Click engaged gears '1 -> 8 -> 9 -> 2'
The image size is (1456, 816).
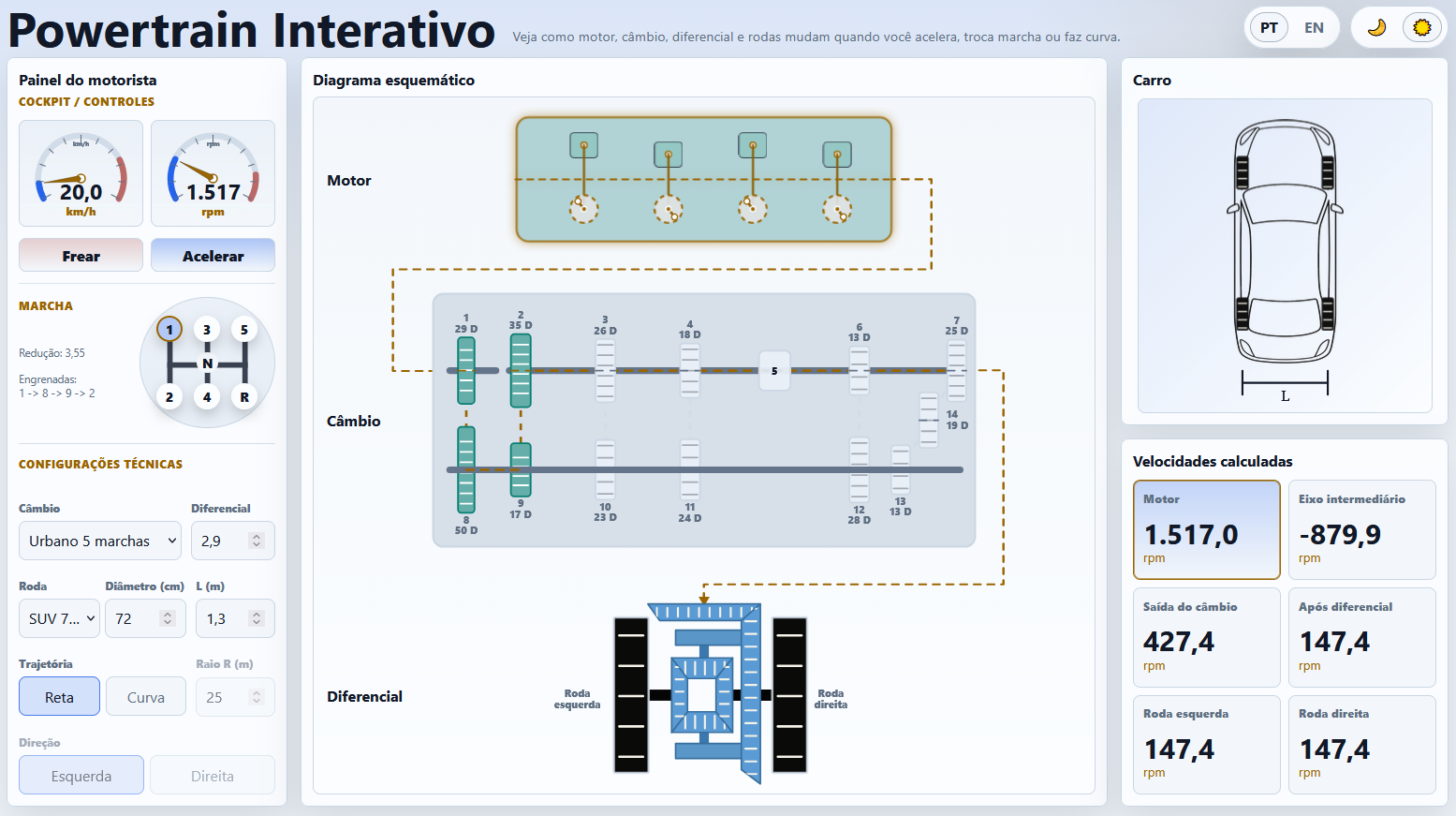(x=57, y=393)
